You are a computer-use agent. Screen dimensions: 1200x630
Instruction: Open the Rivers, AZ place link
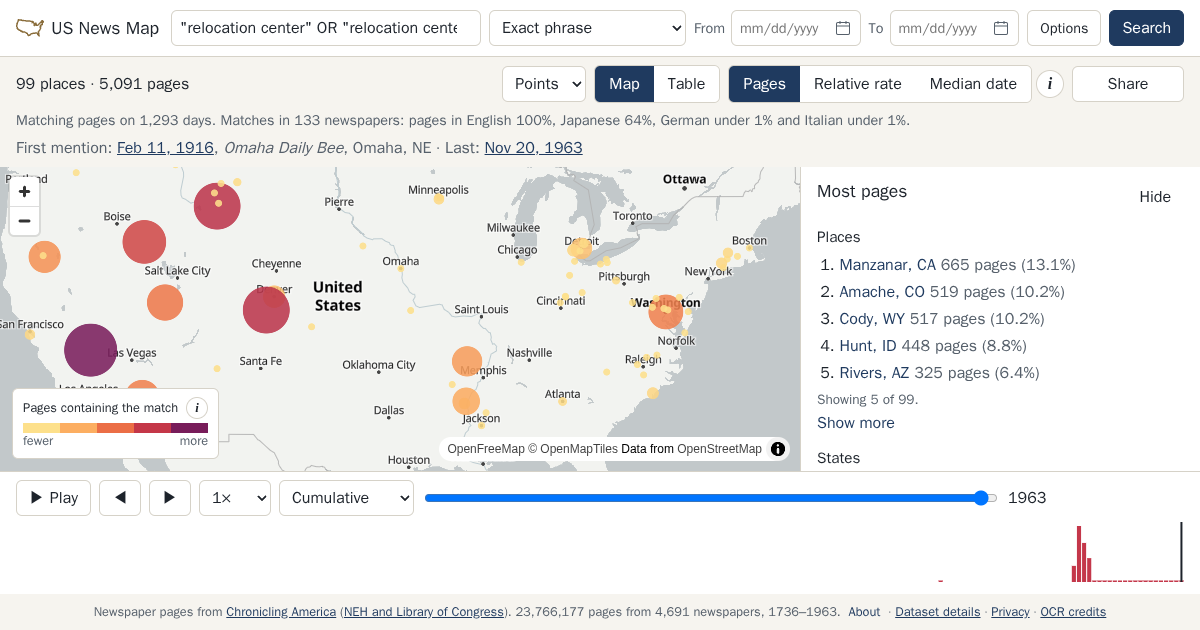875,373
